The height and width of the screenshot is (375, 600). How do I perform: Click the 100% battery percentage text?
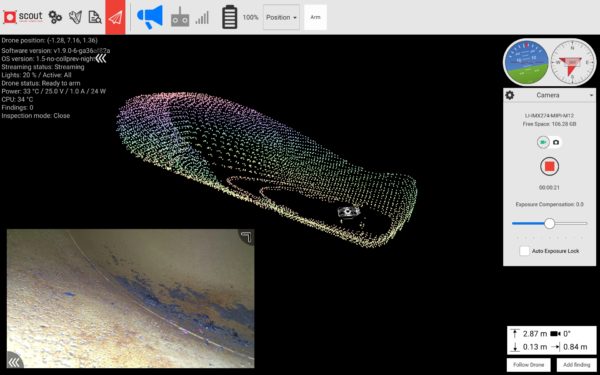pyautogui.click(x=251, y=18)
